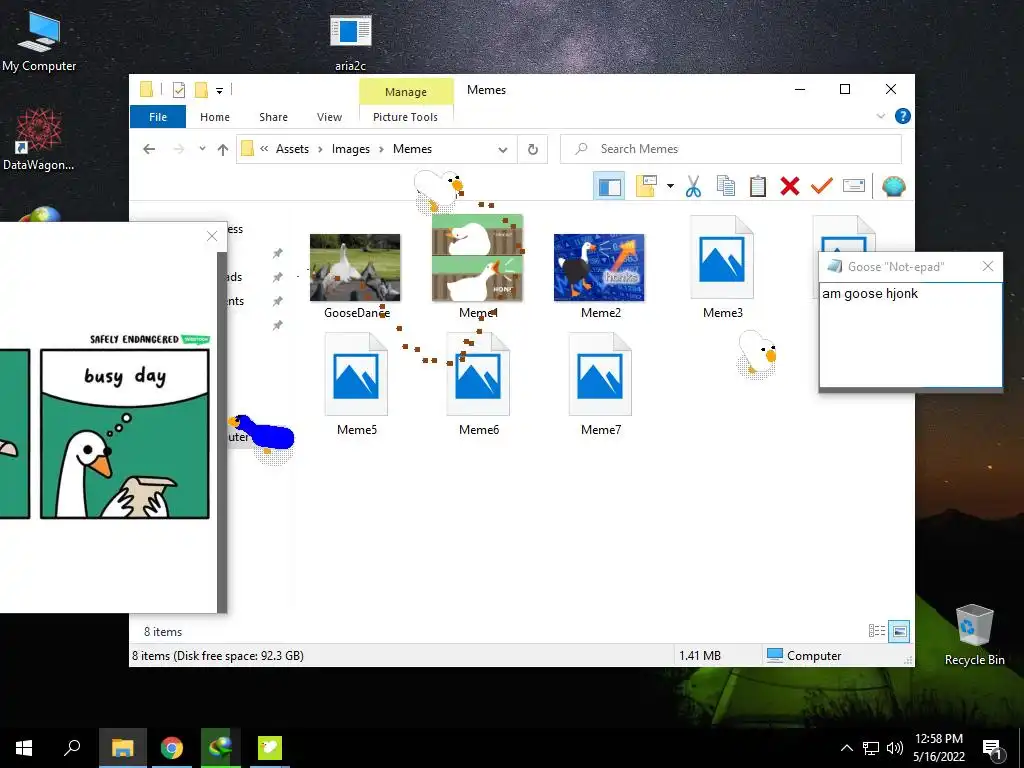
Task: Click the Search Memes field
Action: point(731,149)
